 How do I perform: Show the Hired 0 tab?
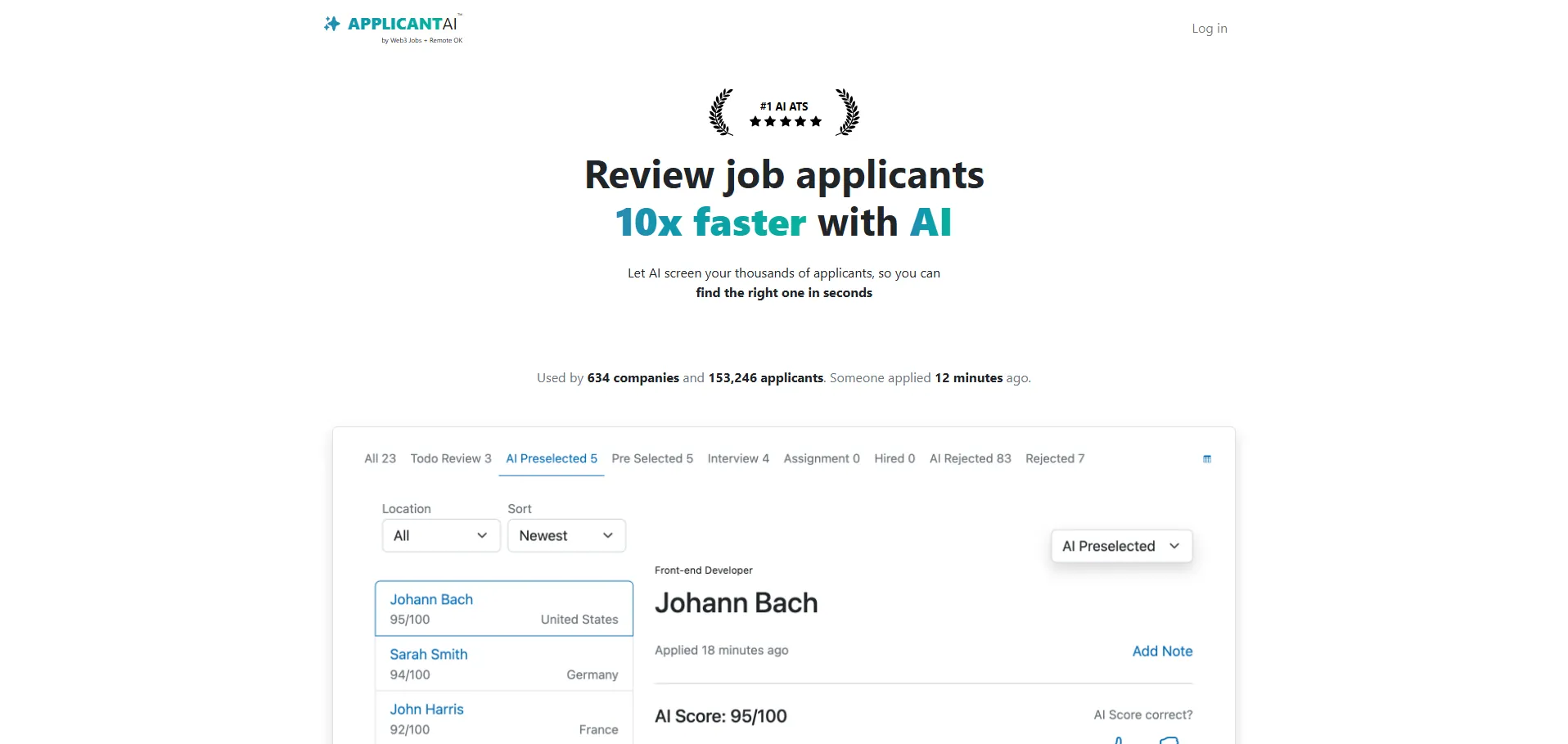pos(894,458)
